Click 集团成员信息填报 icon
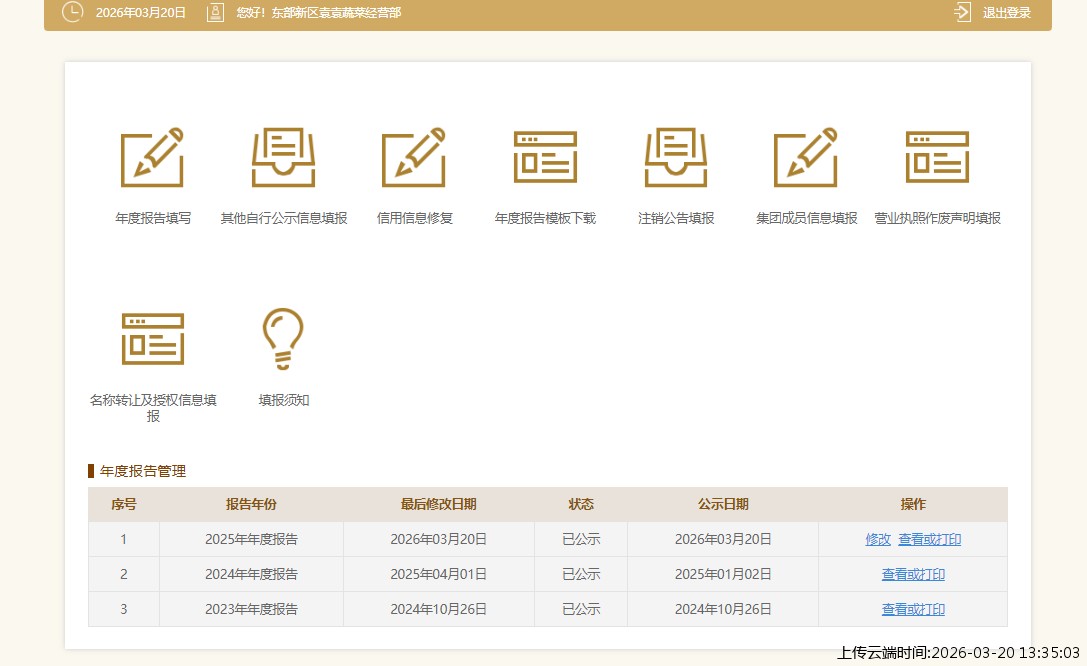Screen dimensions: 1087x666 806,158
